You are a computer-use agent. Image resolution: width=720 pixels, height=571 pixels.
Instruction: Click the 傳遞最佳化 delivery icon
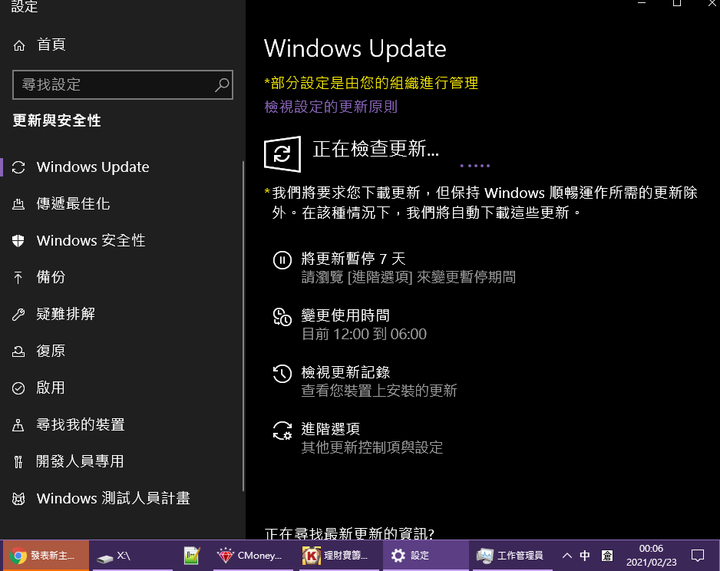(18, 204)
